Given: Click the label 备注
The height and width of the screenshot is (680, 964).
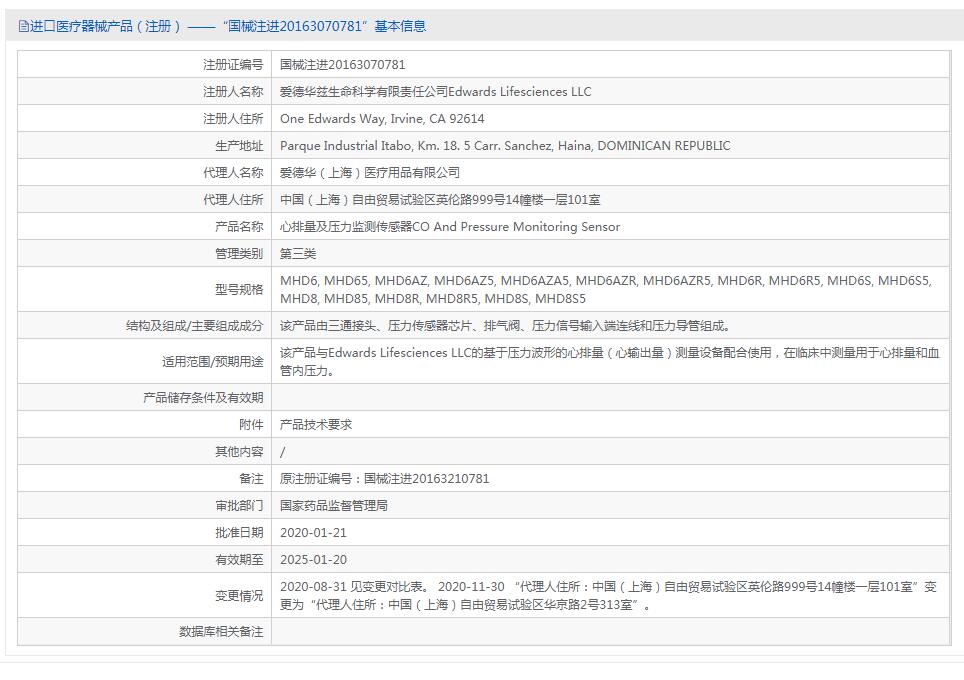Looking at the screenshot, I should [251, 479].
